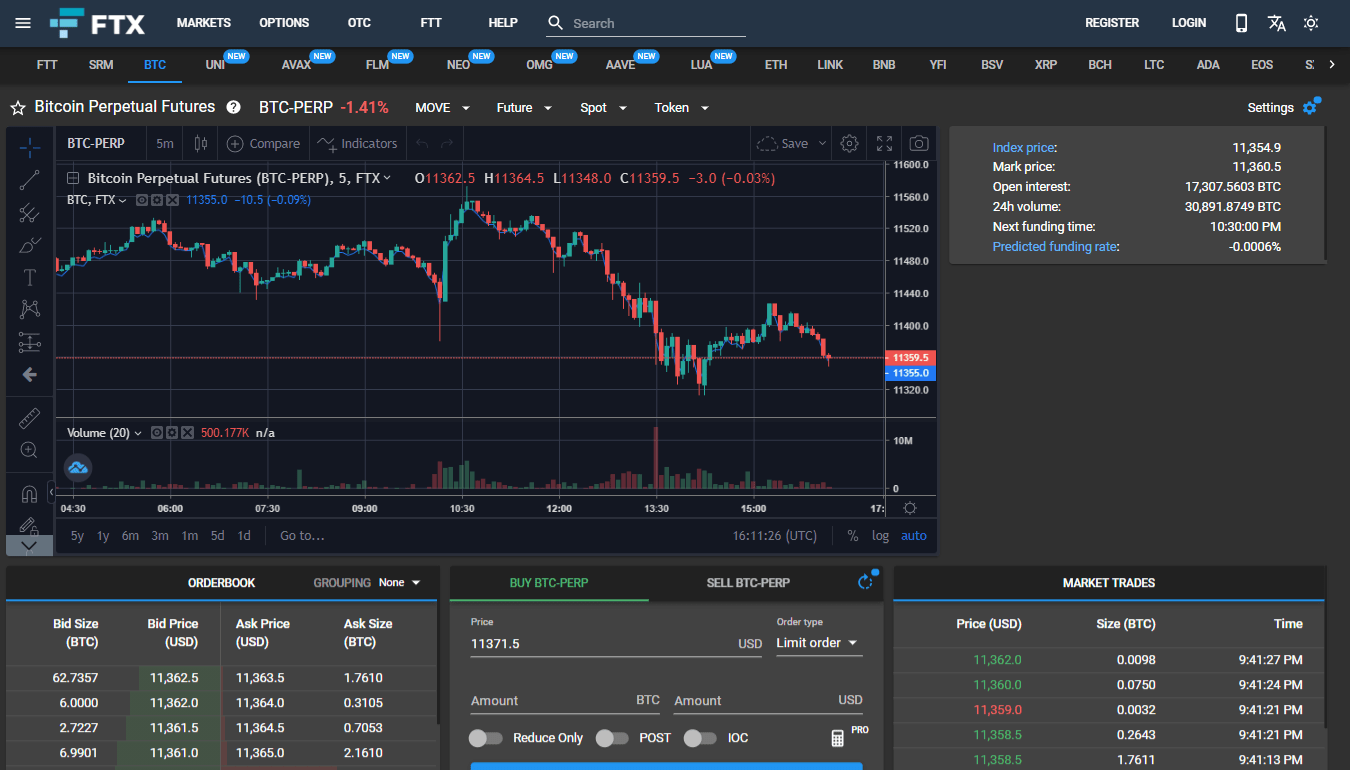This screenshot has height=770, width=1350.
Task: Open the Indicators button
Action: 357,143
